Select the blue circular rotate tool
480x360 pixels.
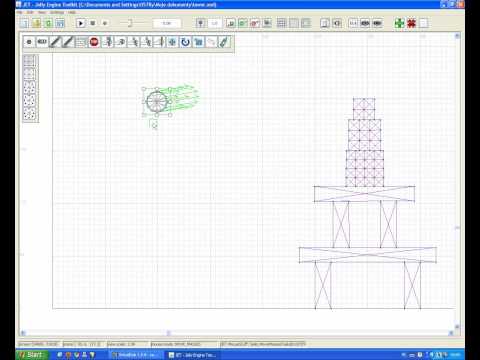185,42
